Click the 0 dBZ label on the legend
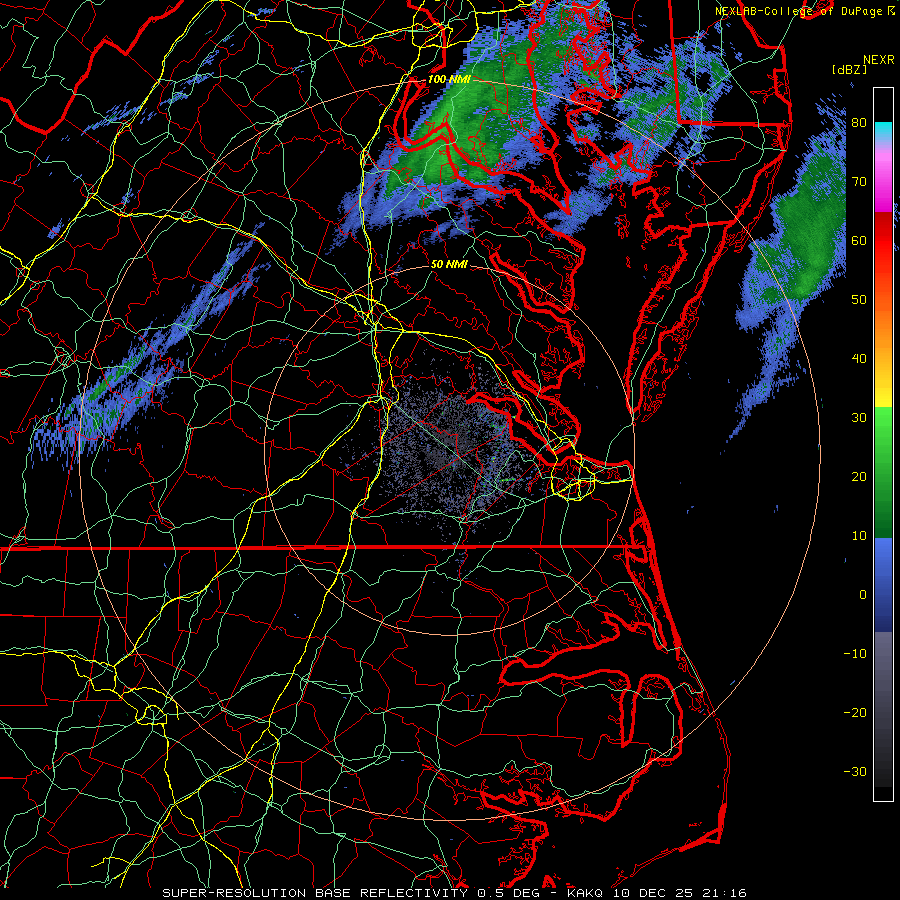 point(863,595)
